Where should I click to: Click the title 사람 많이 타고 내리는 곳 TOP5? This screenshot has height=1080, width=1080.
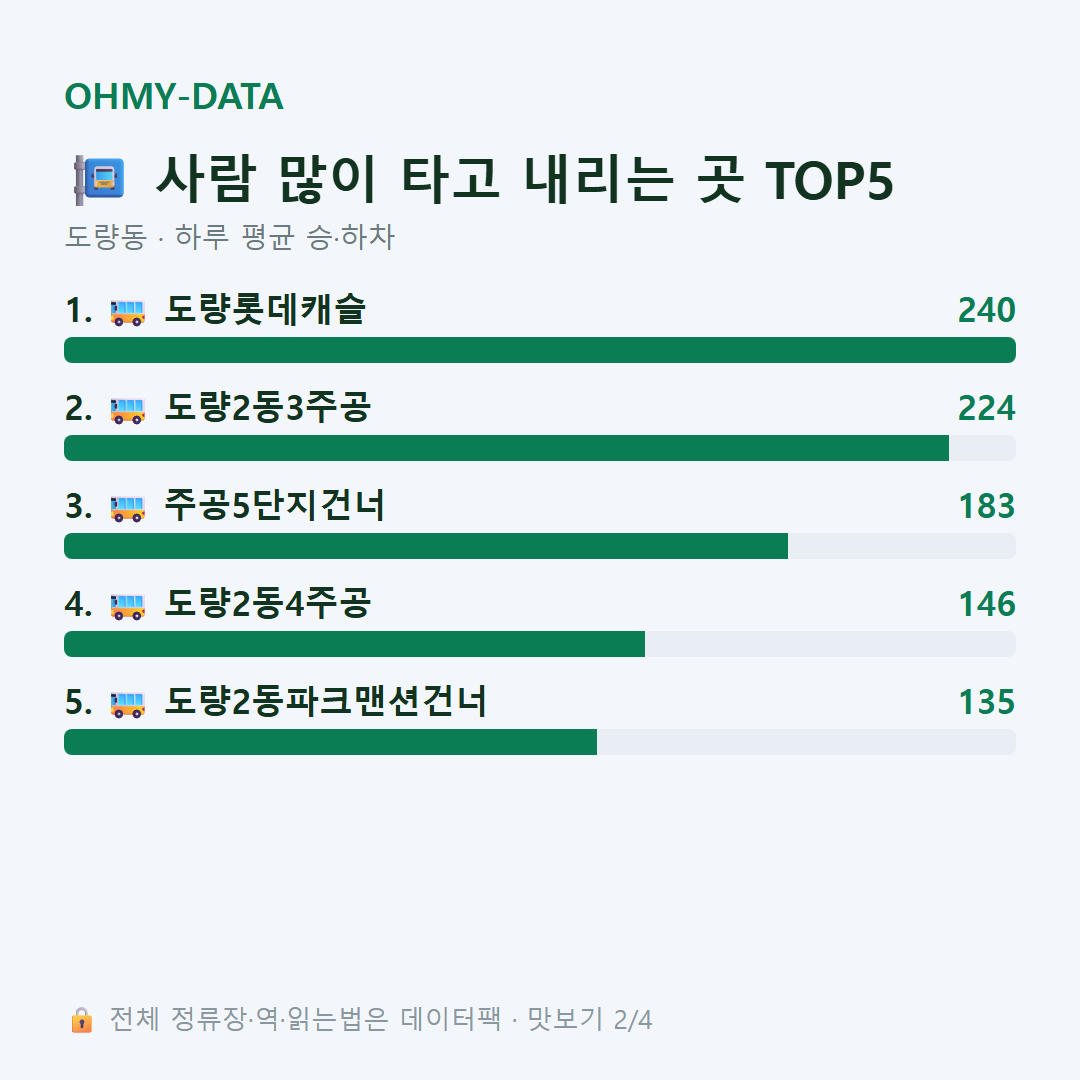[525, 179]
